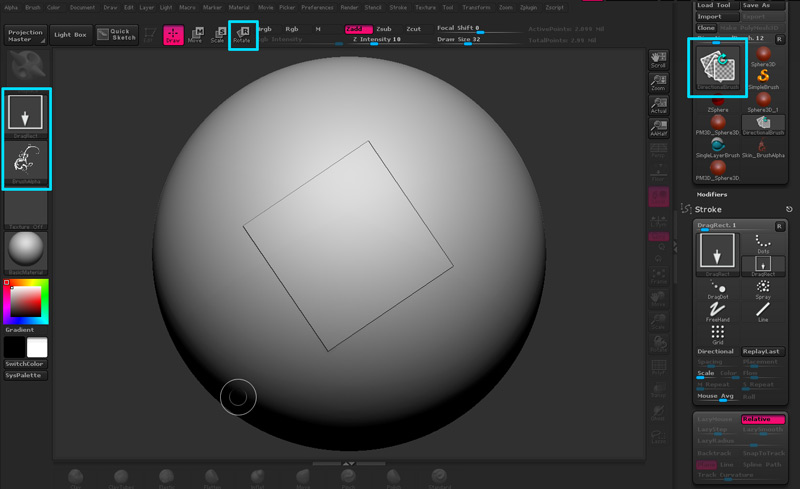Click the Load Tool button
800x489 pixels.
click(x=717, y=5)
